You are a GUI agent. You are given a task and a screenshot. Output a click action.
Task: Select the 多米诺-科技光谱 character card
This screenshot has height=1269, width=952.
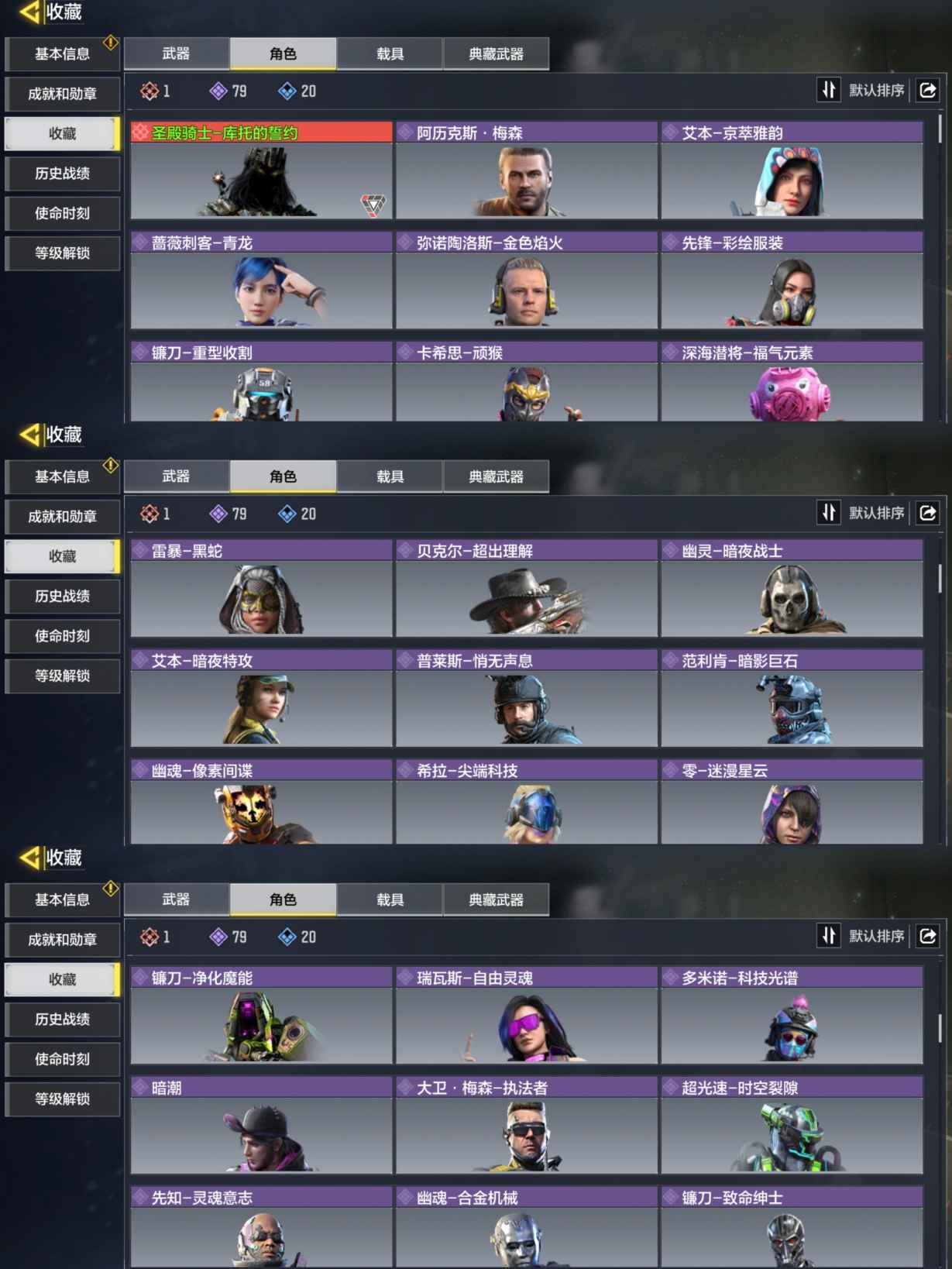pyautogui.click(x=792, y=1016)
